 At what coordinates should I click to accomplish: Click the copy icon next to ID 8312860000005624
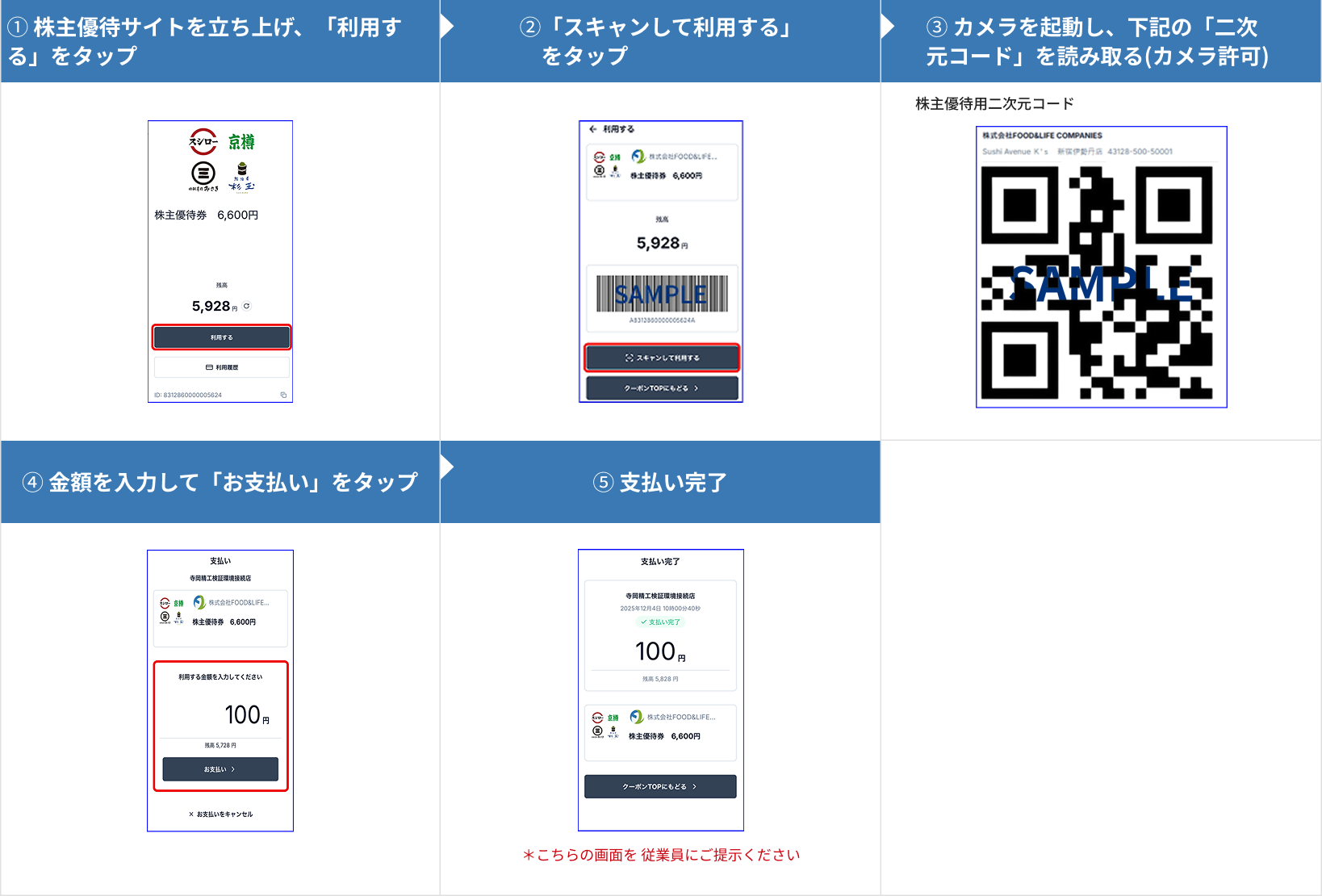click(282, 395)
